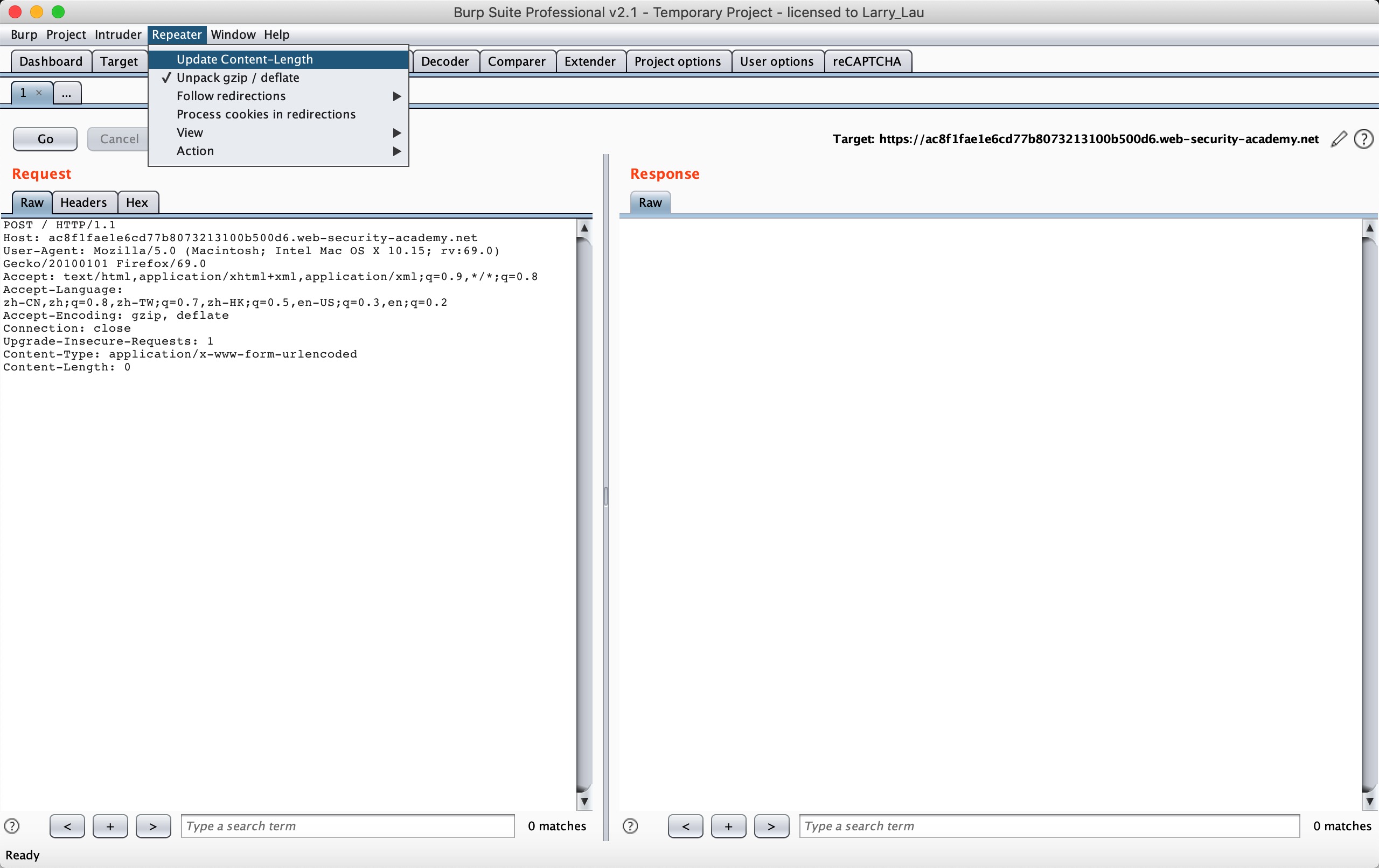The image size is (1379, 868).
Task: Close the open Repeater menu
Action: pos(176,34)
